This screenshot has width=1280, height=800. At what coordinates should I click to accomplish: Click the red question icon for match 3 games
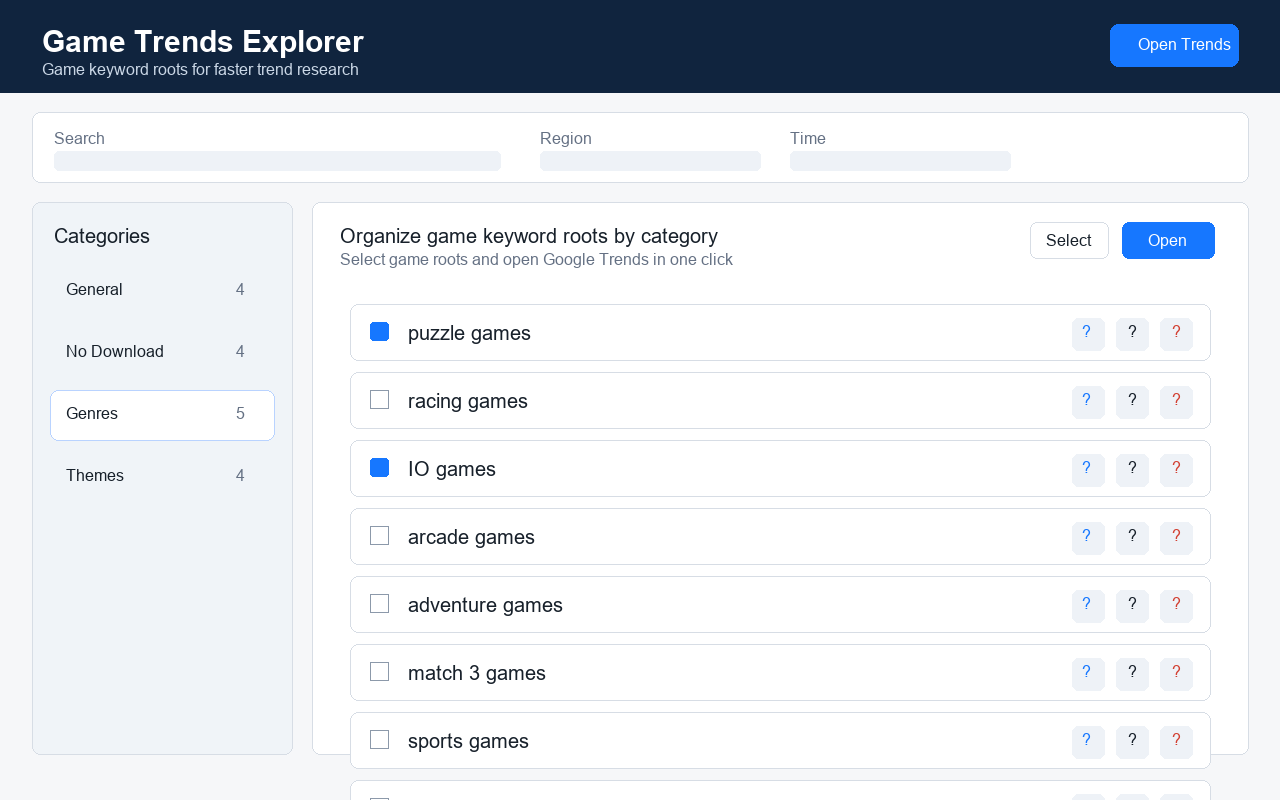click(x=1176, y=674)
